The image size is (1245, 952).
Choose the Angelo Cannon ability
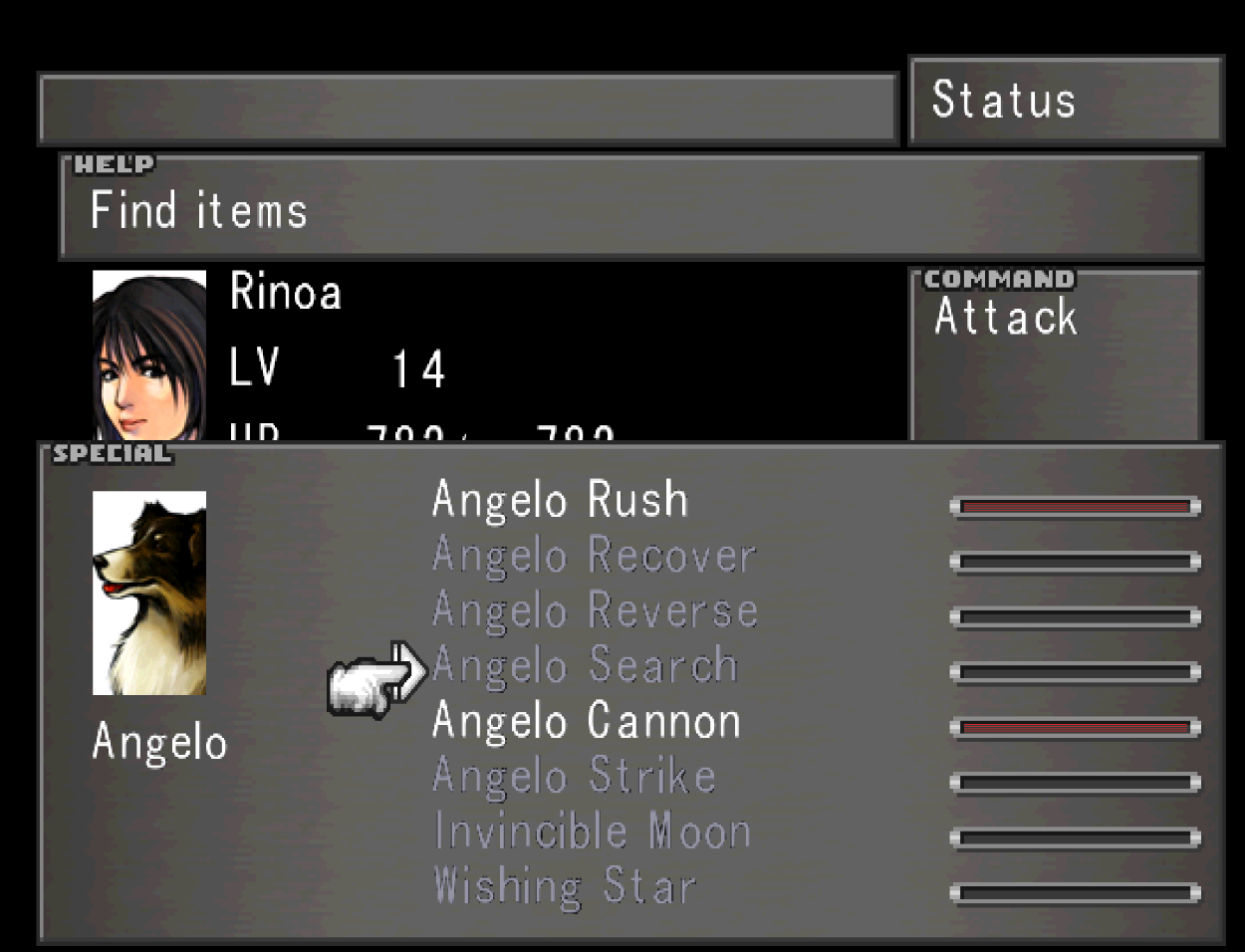[x=587, y=721]
